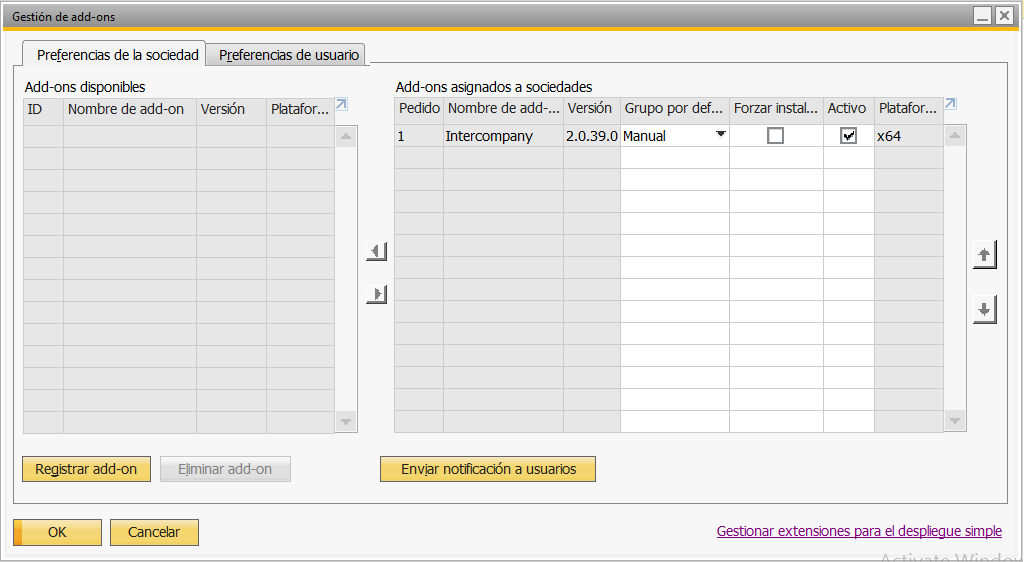Expand the assigned add-ons table icon
Screen dimensions: 1024x562
950,104
